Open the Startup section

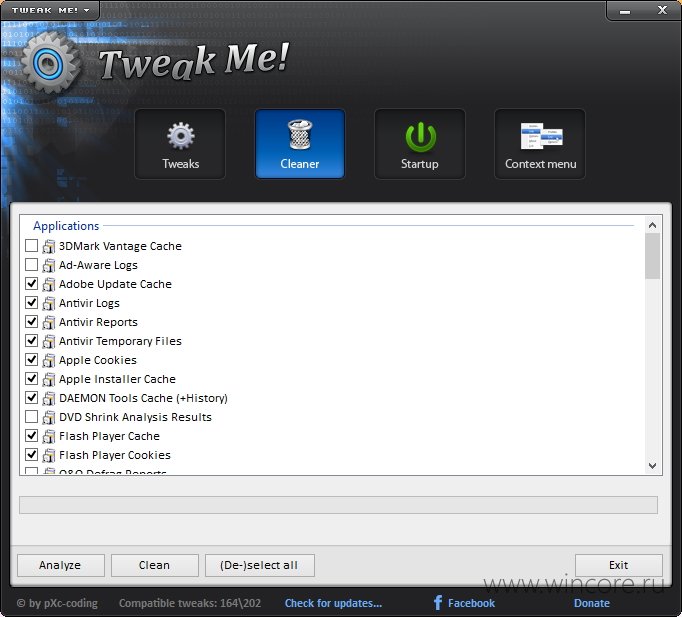coord(420,144)
